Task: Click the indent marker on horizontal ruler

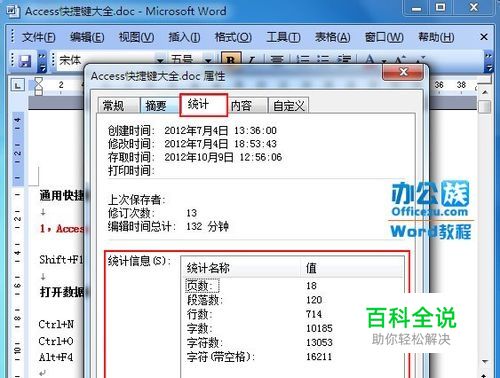Action: click(x=39, y=86)
